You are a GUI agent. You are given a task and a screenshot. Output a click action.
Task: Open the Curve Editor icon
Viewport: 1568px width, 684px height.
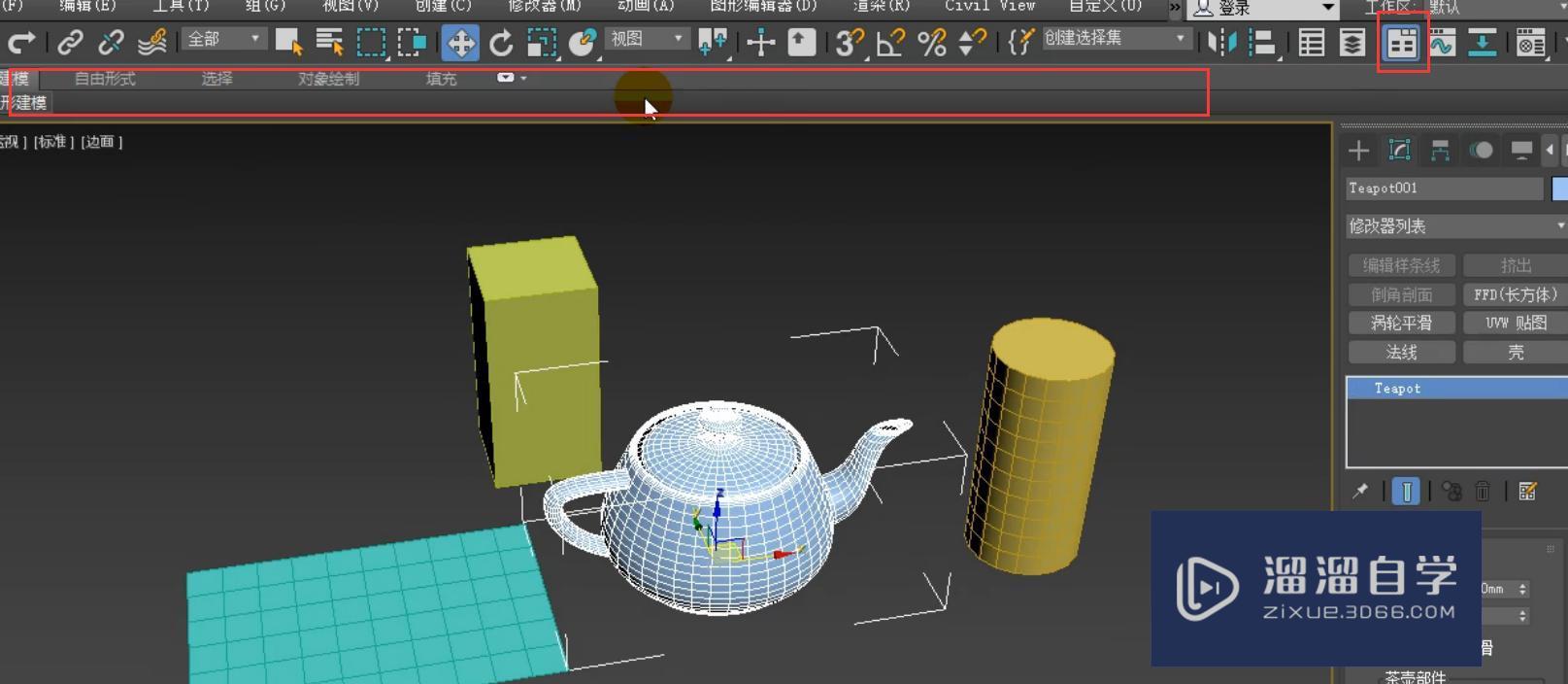point(1442,43)
